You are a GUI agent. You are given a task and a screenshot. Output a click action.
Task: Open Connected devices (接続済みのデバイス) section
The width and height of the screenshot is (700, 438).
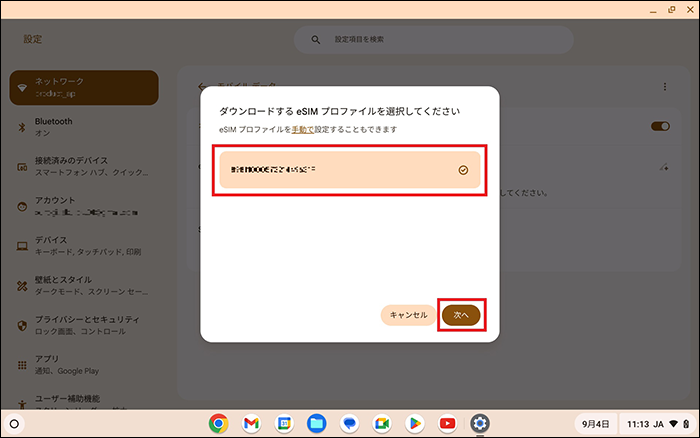click(83, 166)
